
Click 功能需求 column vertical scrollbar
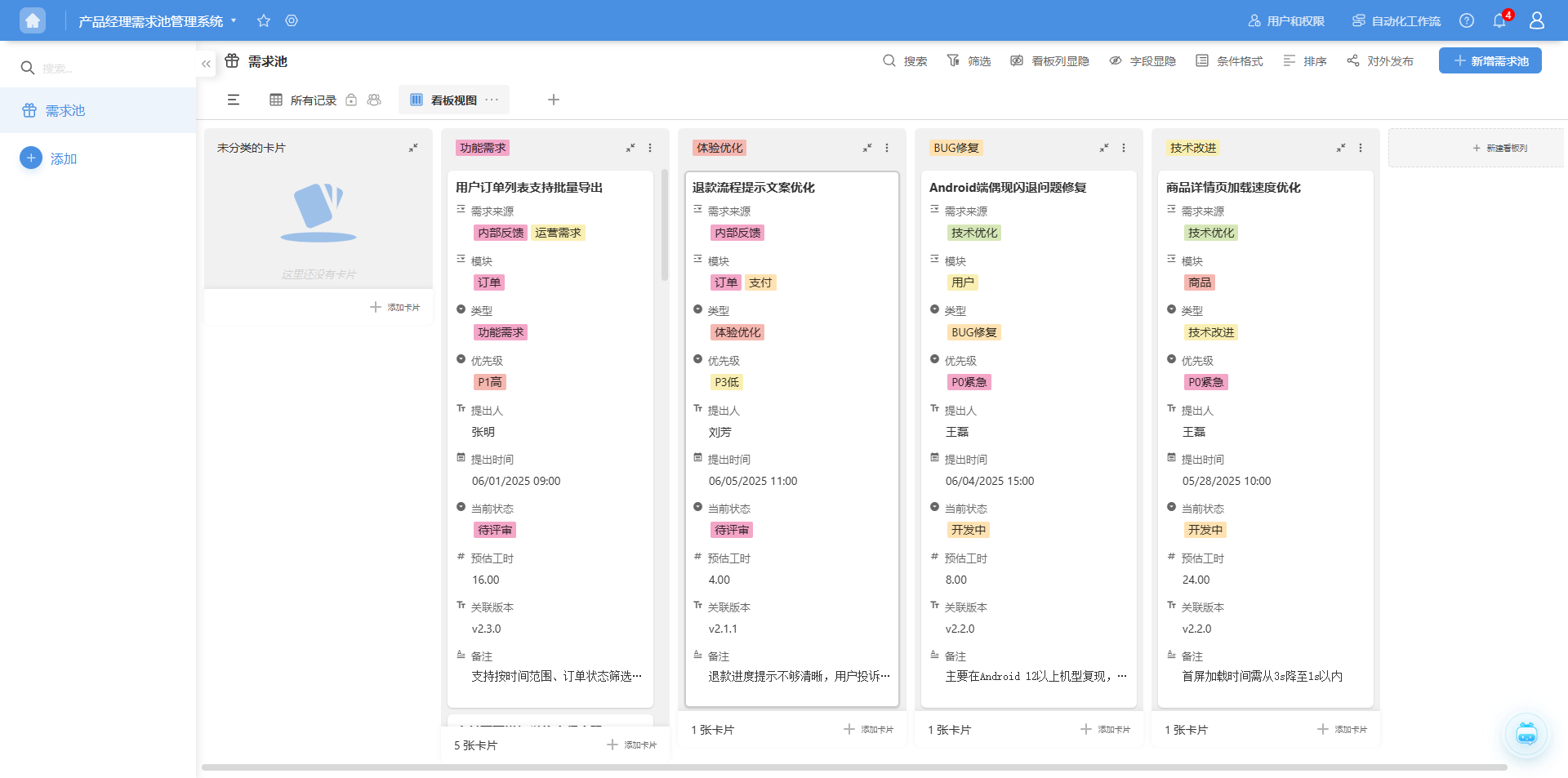click(665, 225)
